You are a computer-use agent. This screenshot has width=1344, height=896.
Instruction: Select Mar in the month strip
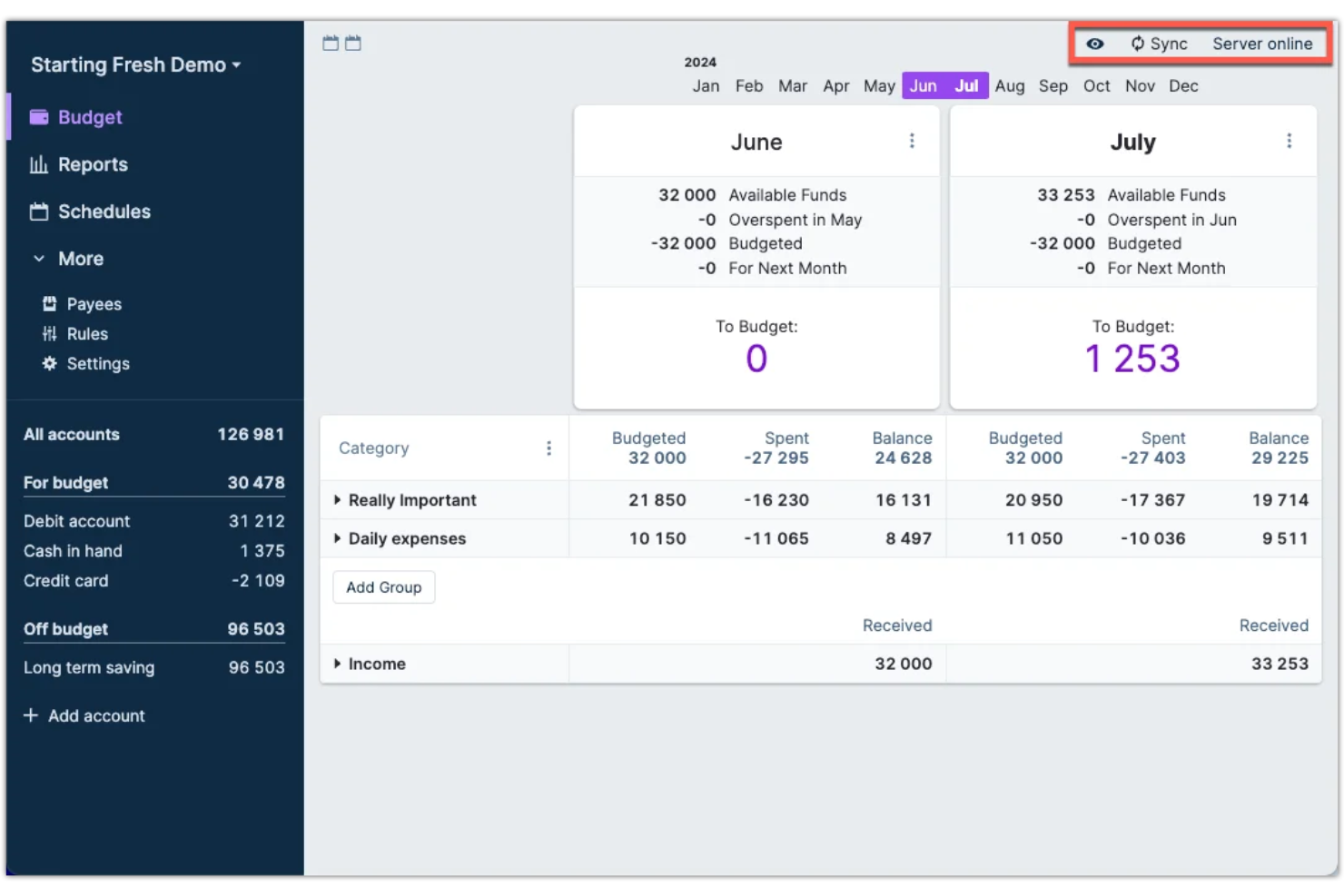(x=792, y=85)
